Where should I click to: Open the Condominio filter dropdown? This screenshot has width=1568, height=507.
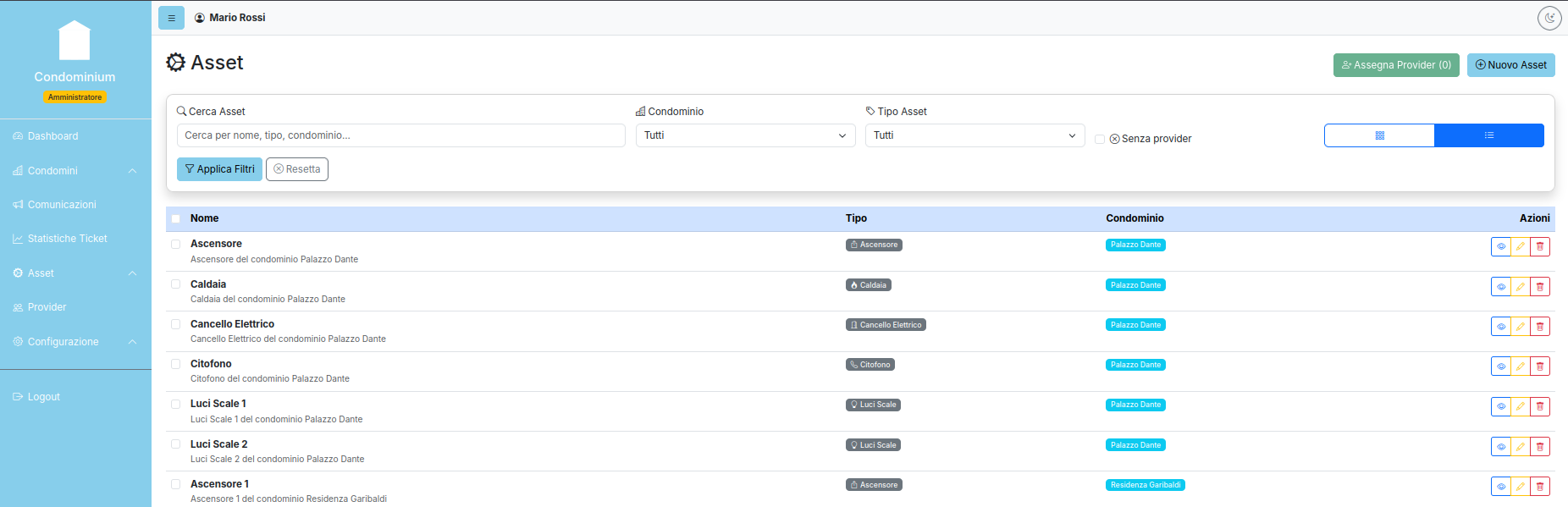click(x=745, y=135)
